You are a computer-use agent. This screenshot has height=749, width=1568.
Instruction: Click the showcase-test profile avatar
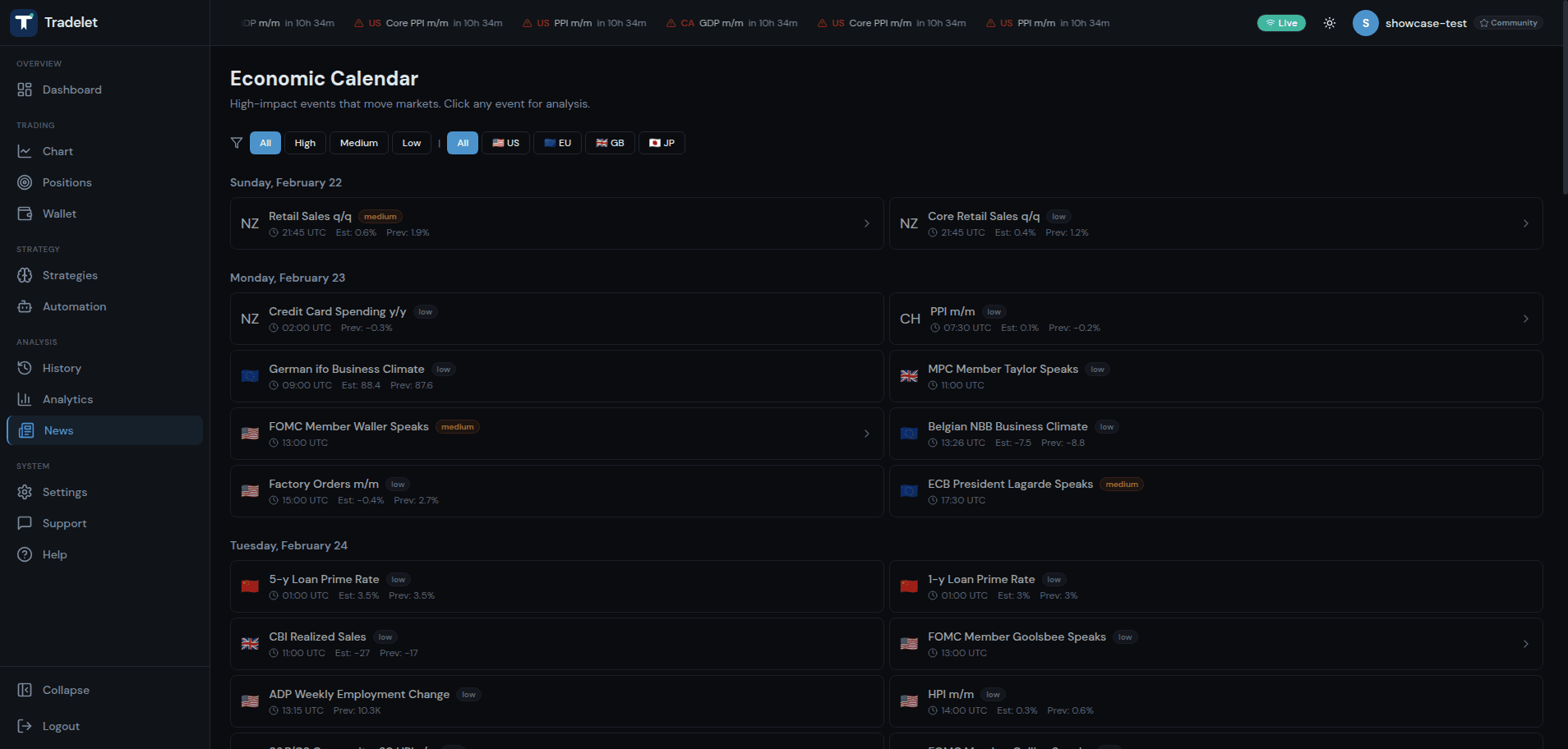click(1366, 23)
